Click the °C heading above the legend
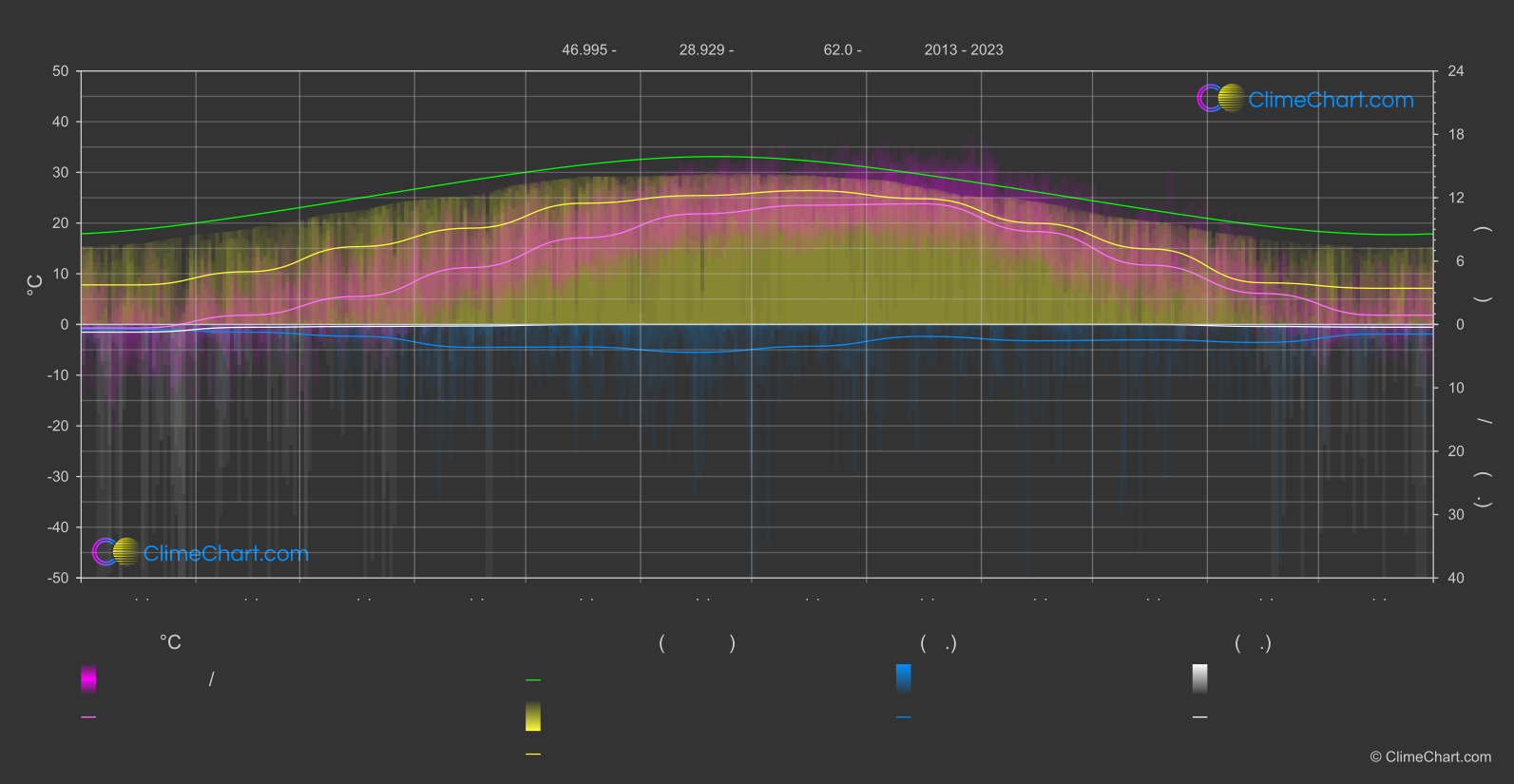The image size is (1514, 784). [170, 643]
